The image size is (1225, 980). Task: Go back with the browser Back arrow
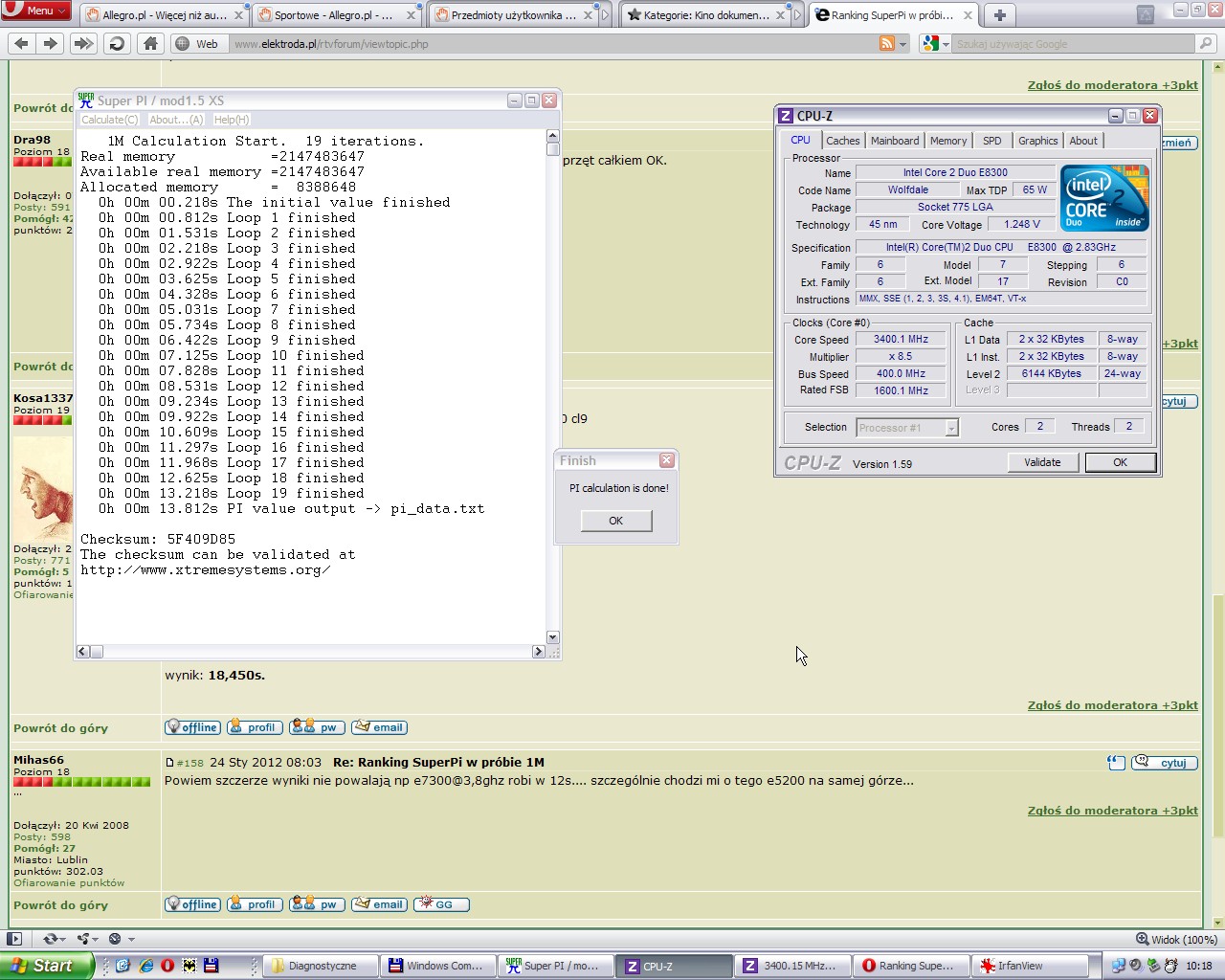(x=22, y=43)
